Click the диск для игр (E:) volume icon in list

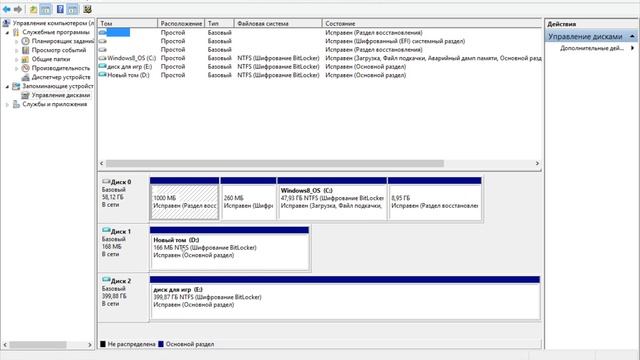point(102,66)
